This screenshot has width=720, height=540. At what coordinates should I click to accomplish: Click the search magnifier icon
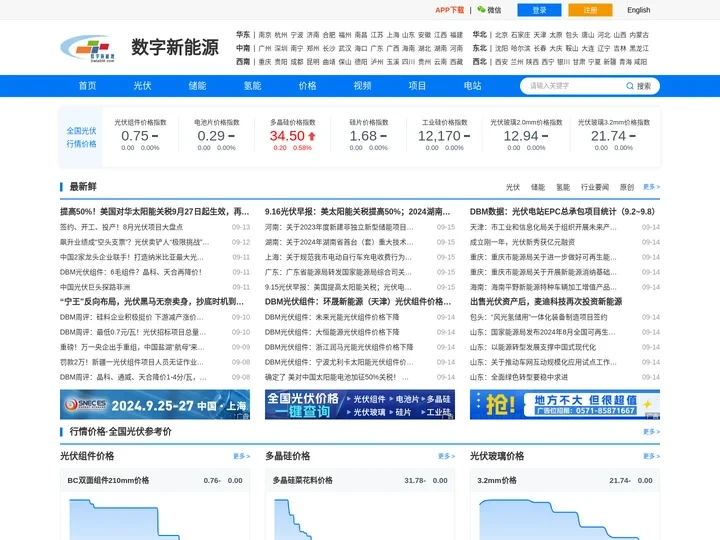click(x=630, y=86)
